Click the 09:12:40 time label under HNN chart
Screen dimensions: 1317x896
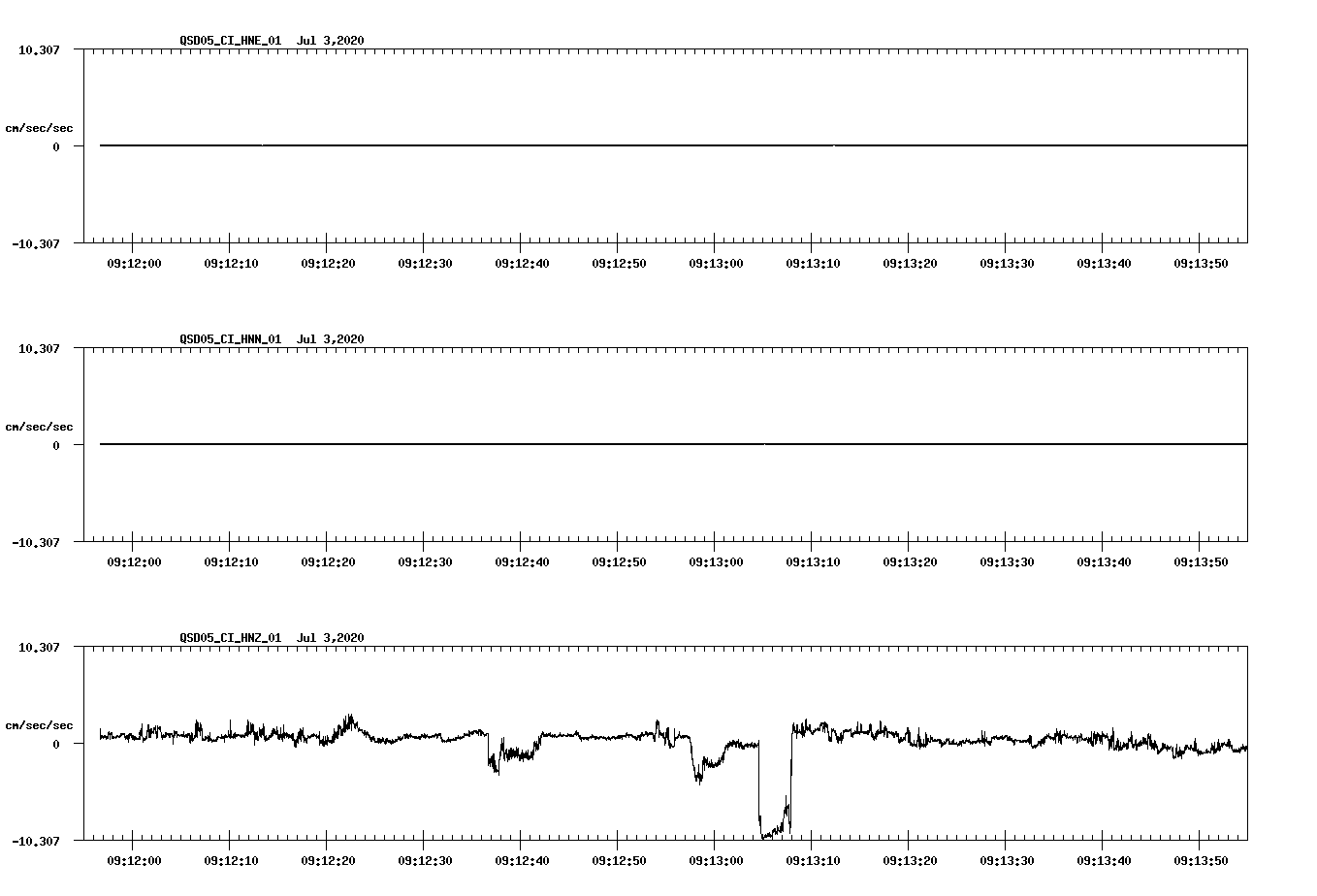click(522, 561)
